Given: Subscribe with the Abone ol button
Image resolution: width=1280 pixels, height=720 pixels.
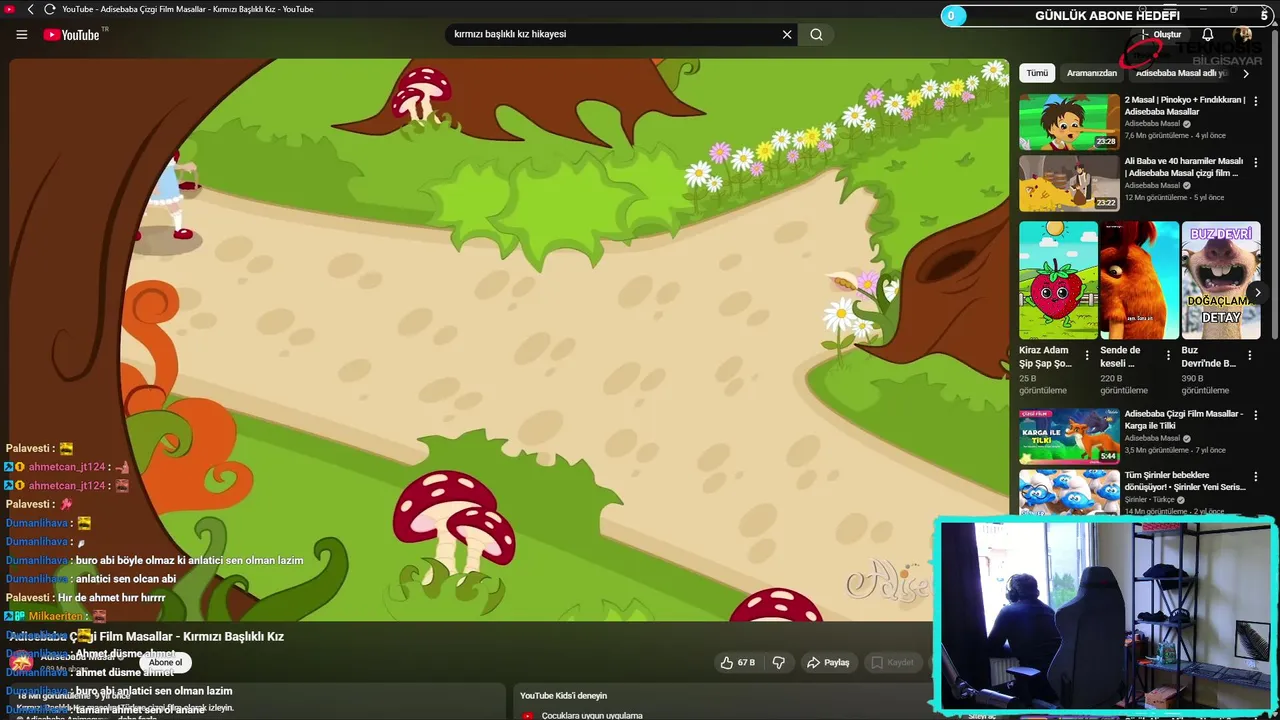Looking at the screenshot, I should click(x=165, y=662).
